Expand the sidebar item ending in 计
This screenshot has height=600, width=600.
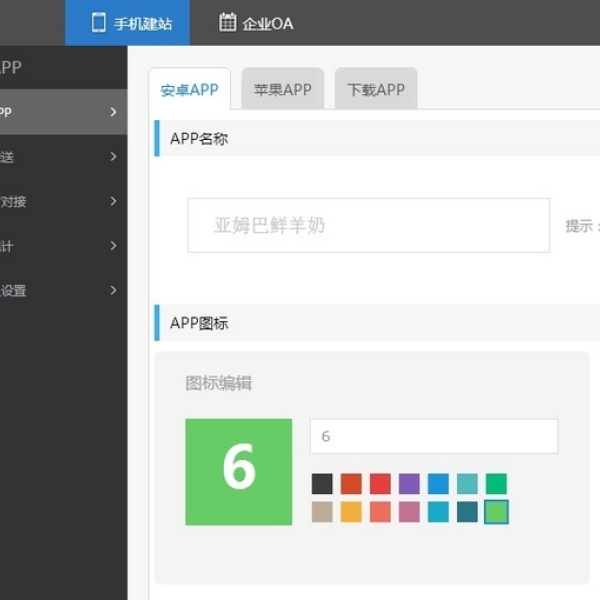pos(113,246)
